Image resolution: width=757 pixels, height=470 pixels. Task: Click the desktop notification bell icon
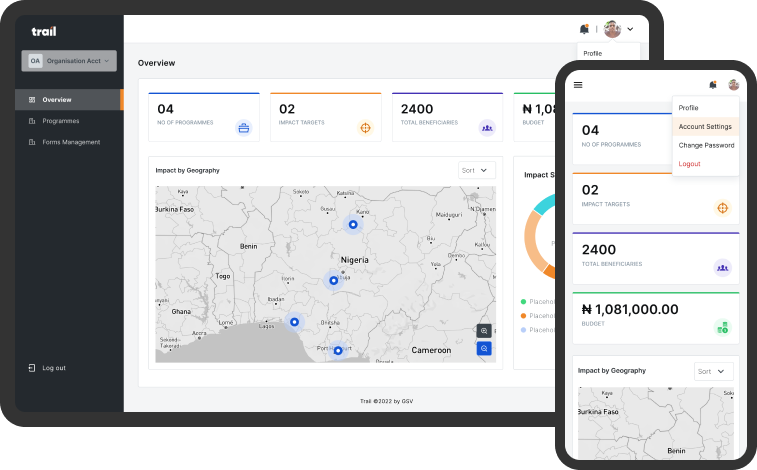[584, 29]
